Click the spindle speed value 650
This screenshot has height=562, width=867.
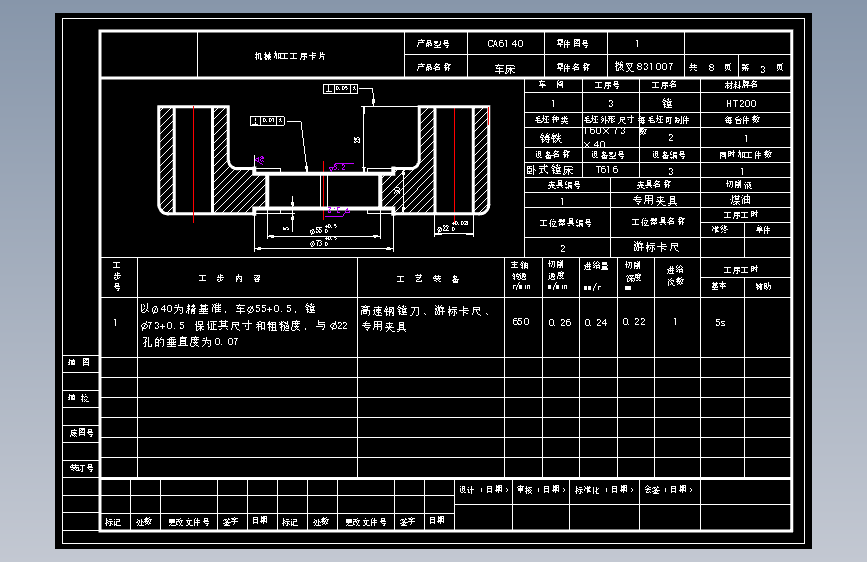coord(521,322)
